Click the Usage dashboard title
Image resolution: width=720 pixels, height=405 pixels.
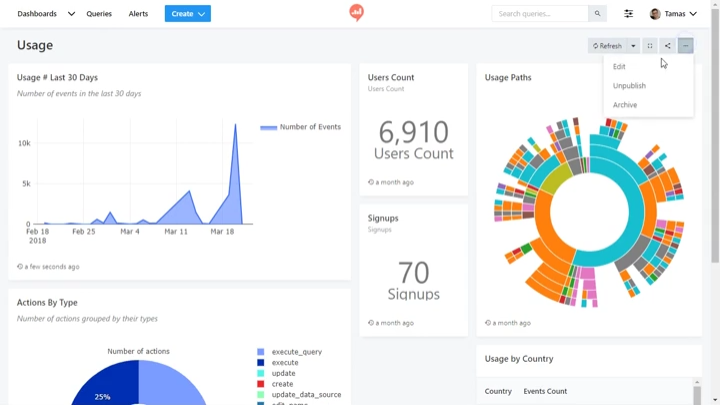[35, 45]
